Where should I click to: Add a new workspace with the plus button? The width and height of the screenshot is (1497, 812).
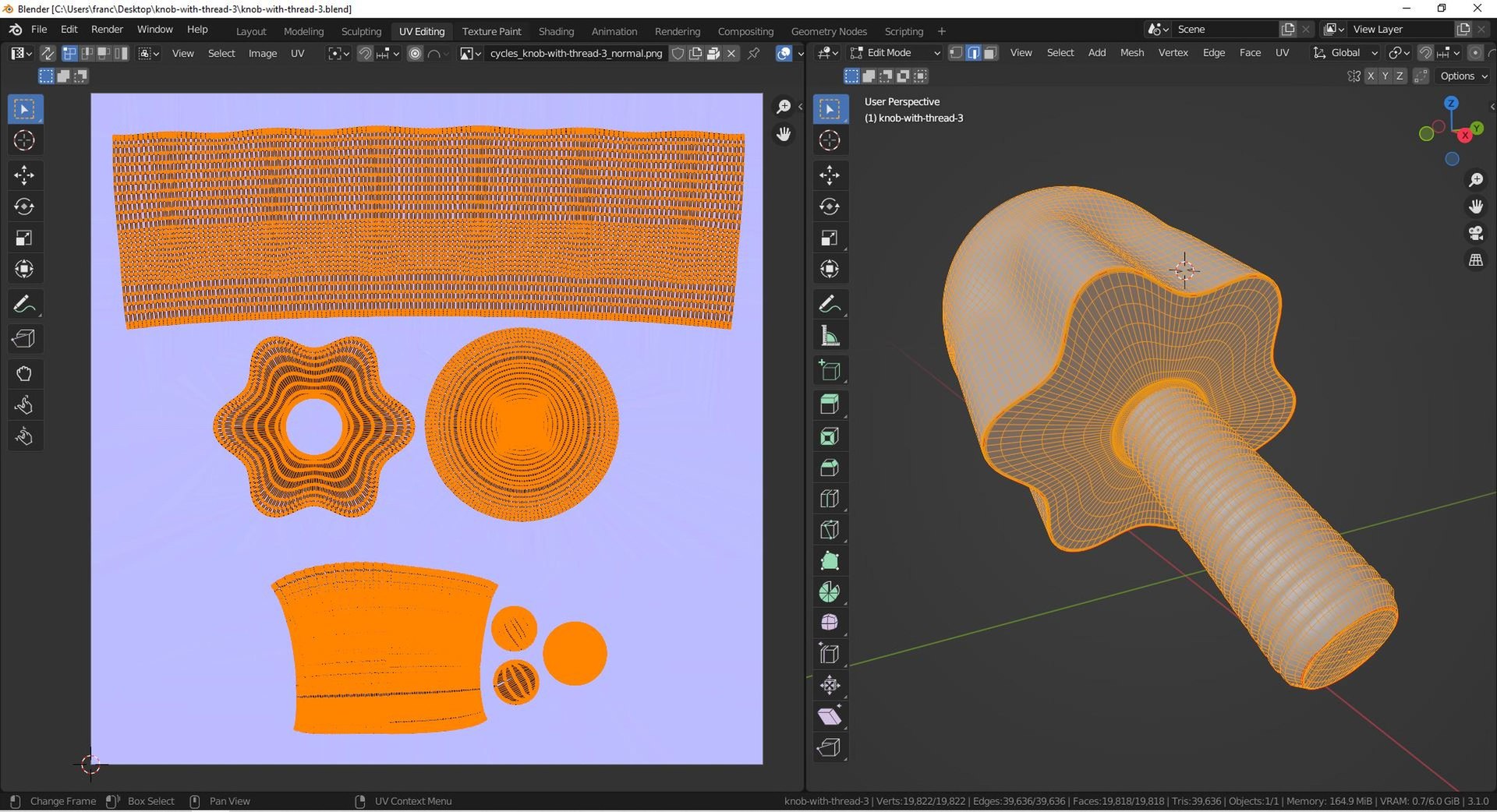click(x=941, y=31)
